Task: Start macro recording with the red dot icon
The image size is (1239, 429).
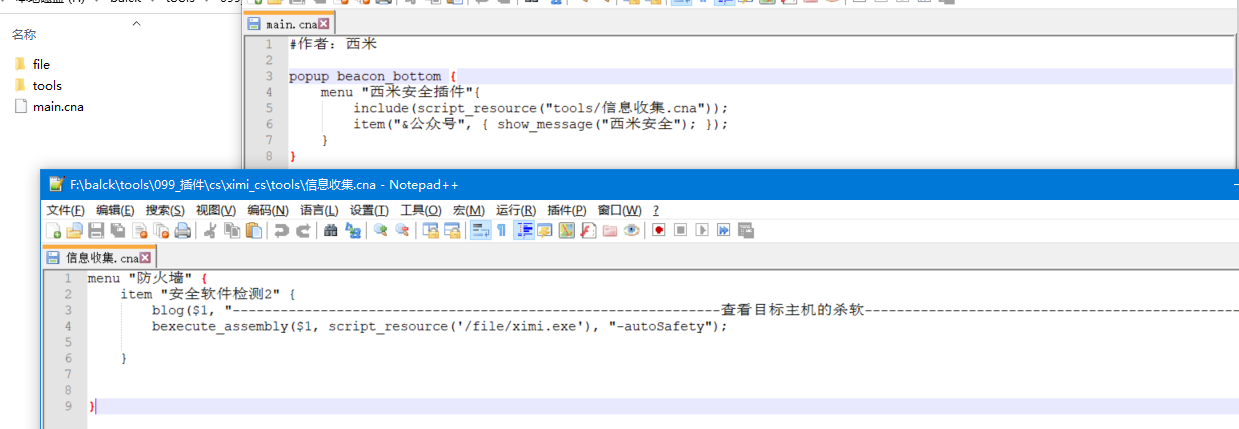Action: (659, 231)
